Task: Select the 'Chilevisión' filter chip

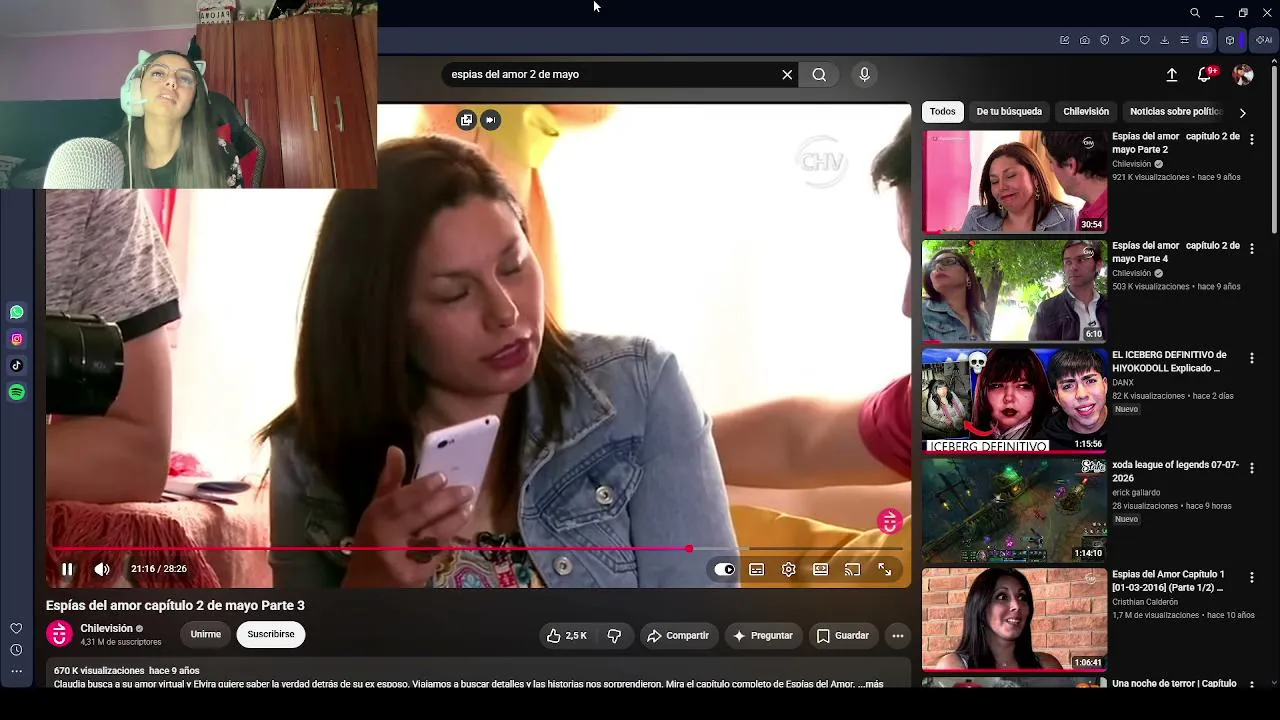Action: tap(1086, 112)
